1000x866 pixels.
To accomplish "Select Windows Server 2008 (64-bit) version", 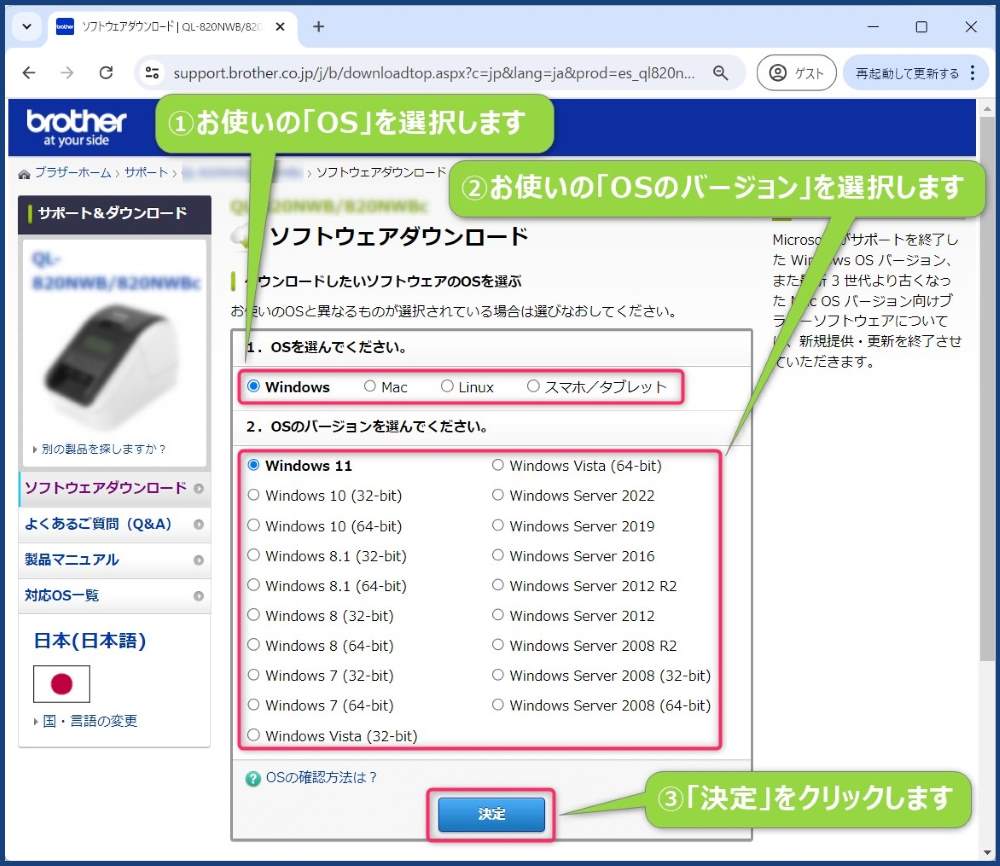I will pyautogui.click(x=497, y=705).
